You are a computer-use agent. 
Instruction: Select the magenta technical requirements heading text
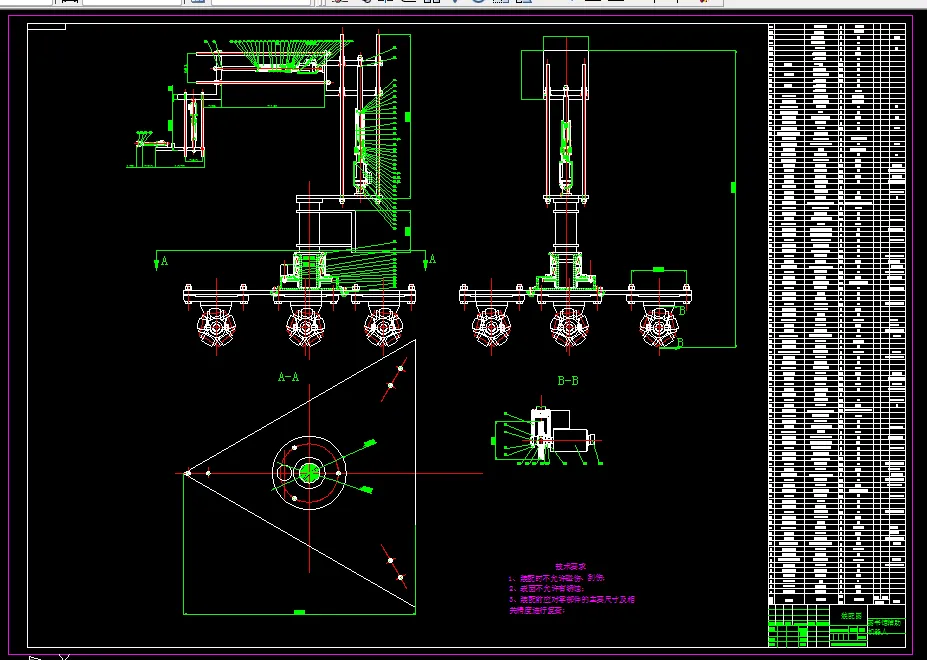pos(571,567)
